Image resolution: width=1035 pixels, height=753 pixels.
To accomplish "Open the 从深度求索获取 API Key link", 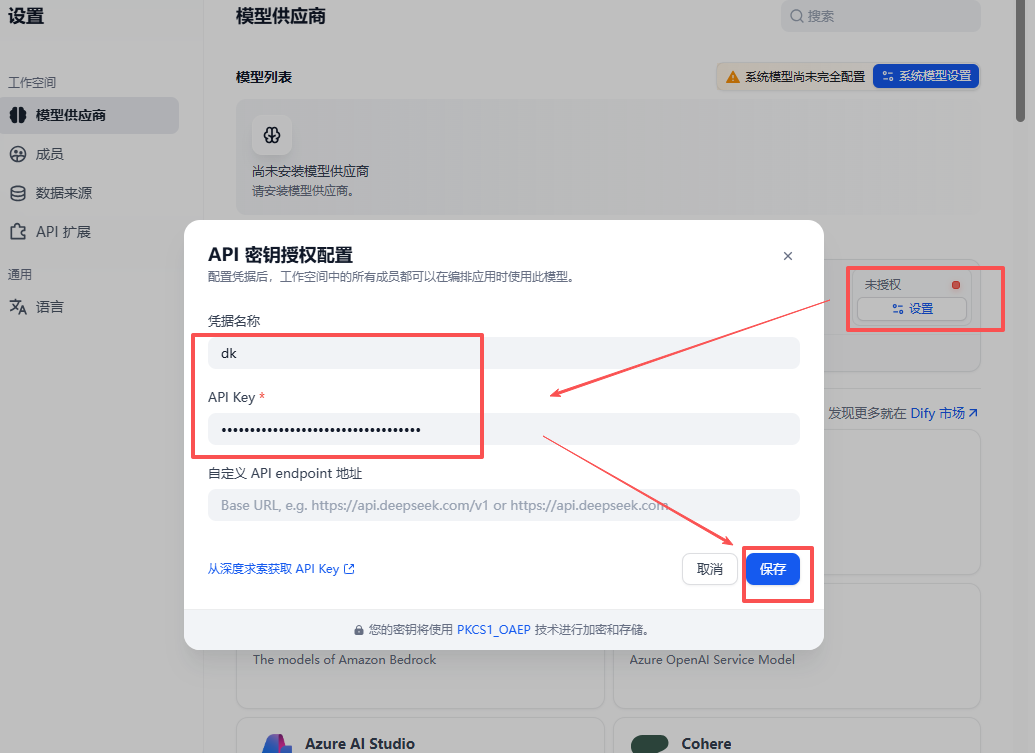I will click(x=281, y=569).
